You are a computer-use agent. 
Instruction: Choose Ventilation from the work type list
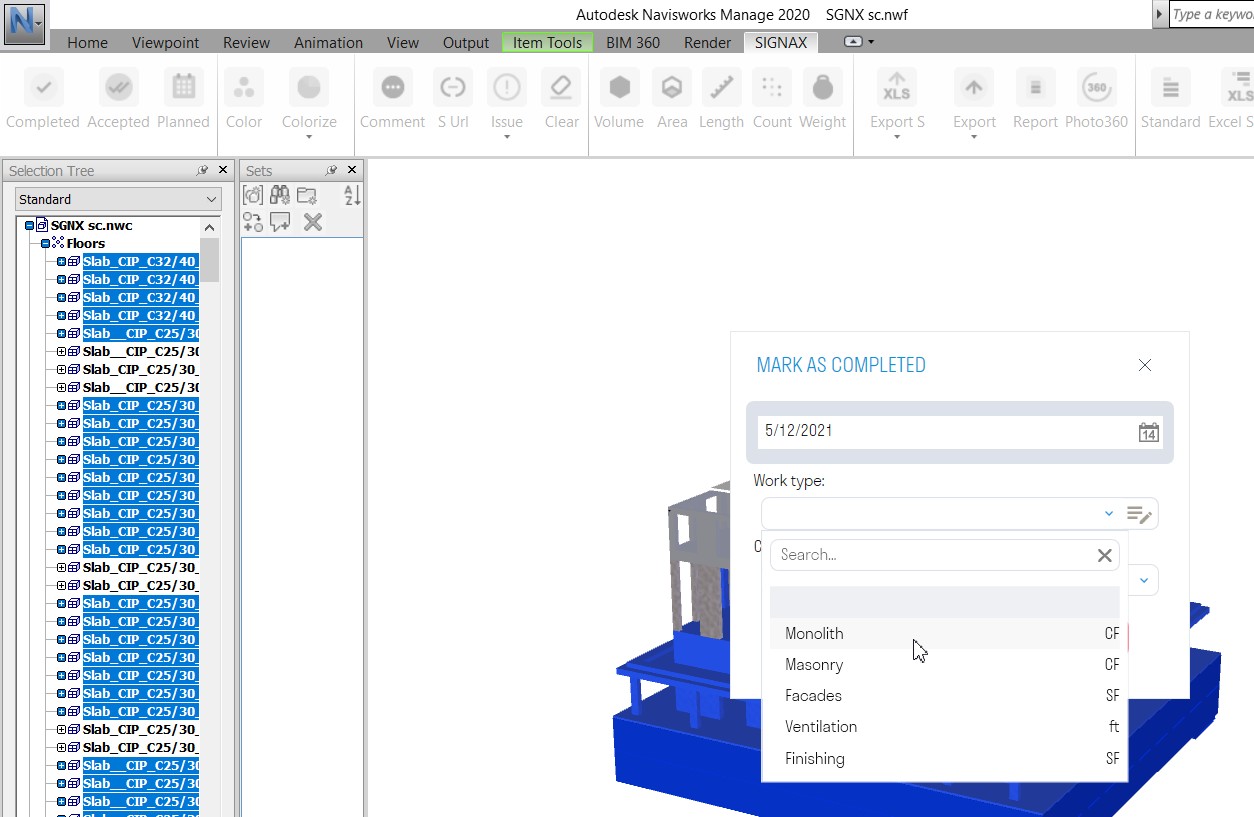945,727
